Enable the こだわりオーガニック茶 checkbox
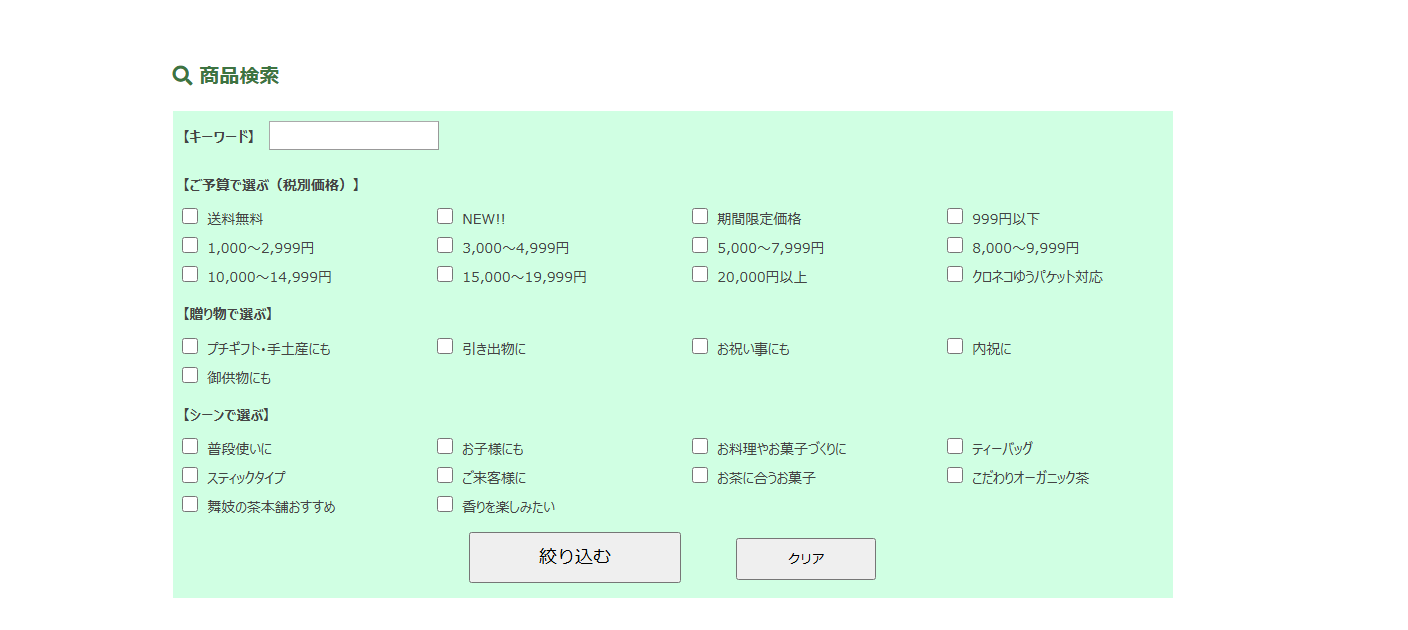This screenshot has height=630, width=1408. click(x=955, y=475)
